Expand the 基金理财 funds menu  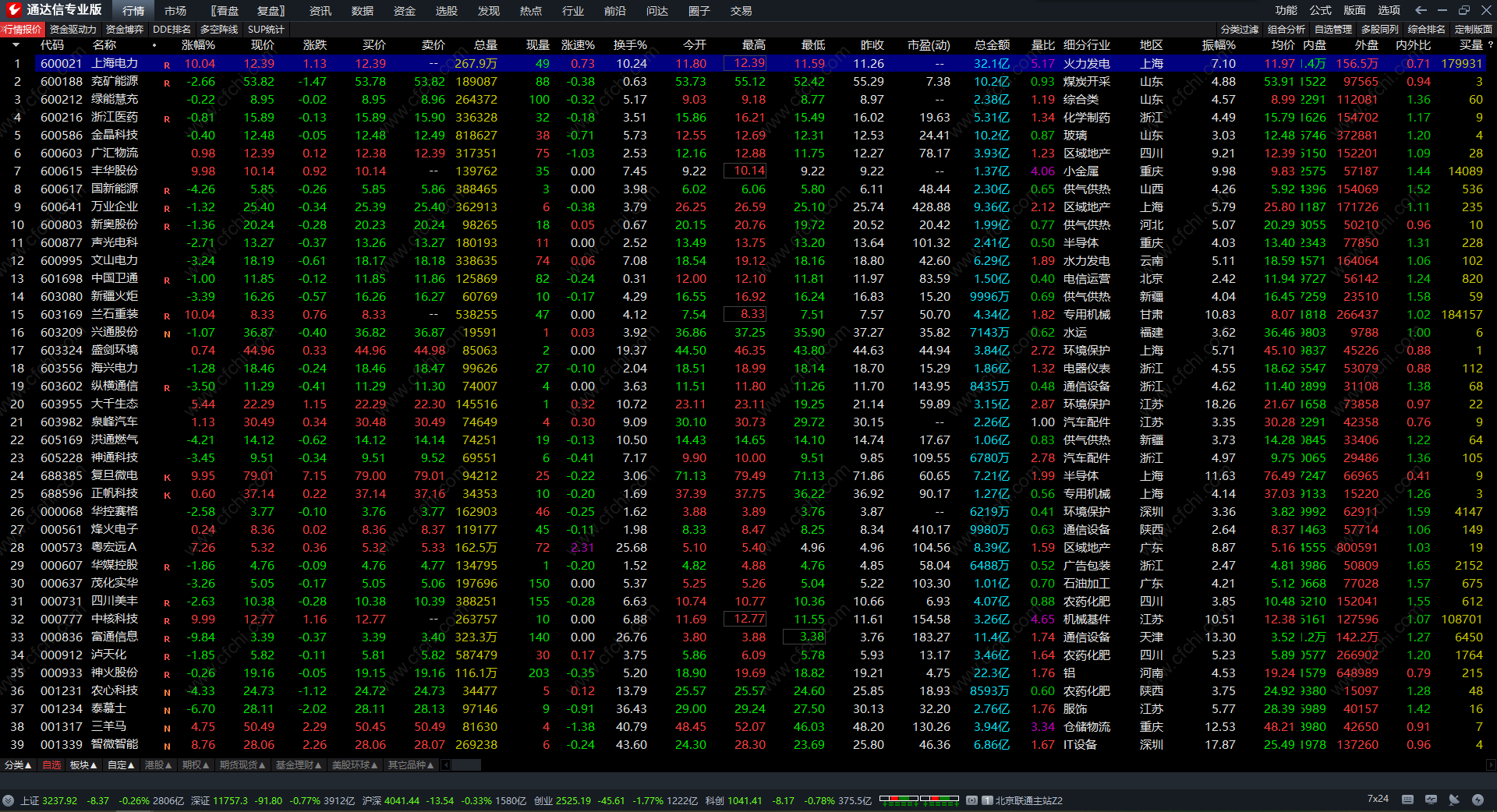point(299,765)
